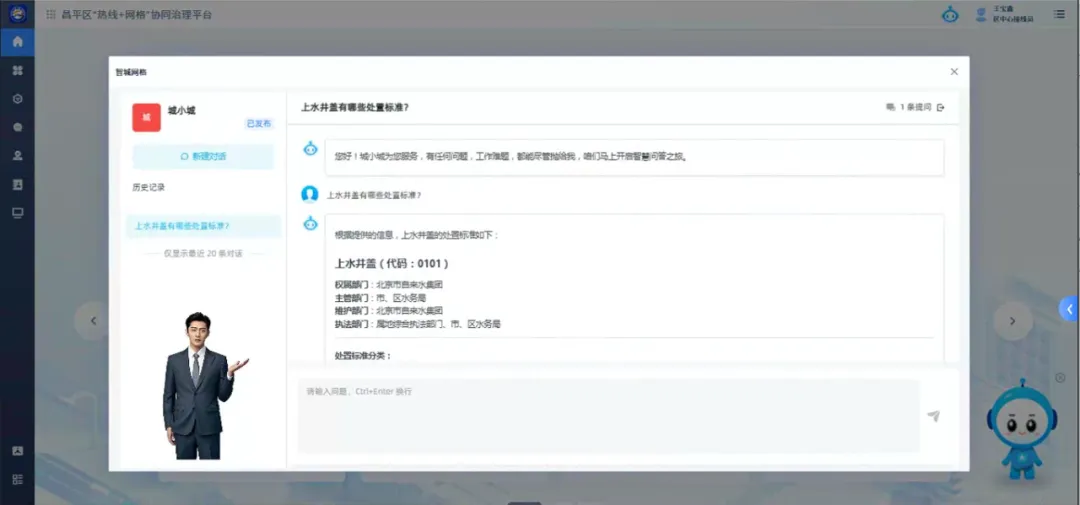Click the home icon in left sidebar

coord(17,42)
